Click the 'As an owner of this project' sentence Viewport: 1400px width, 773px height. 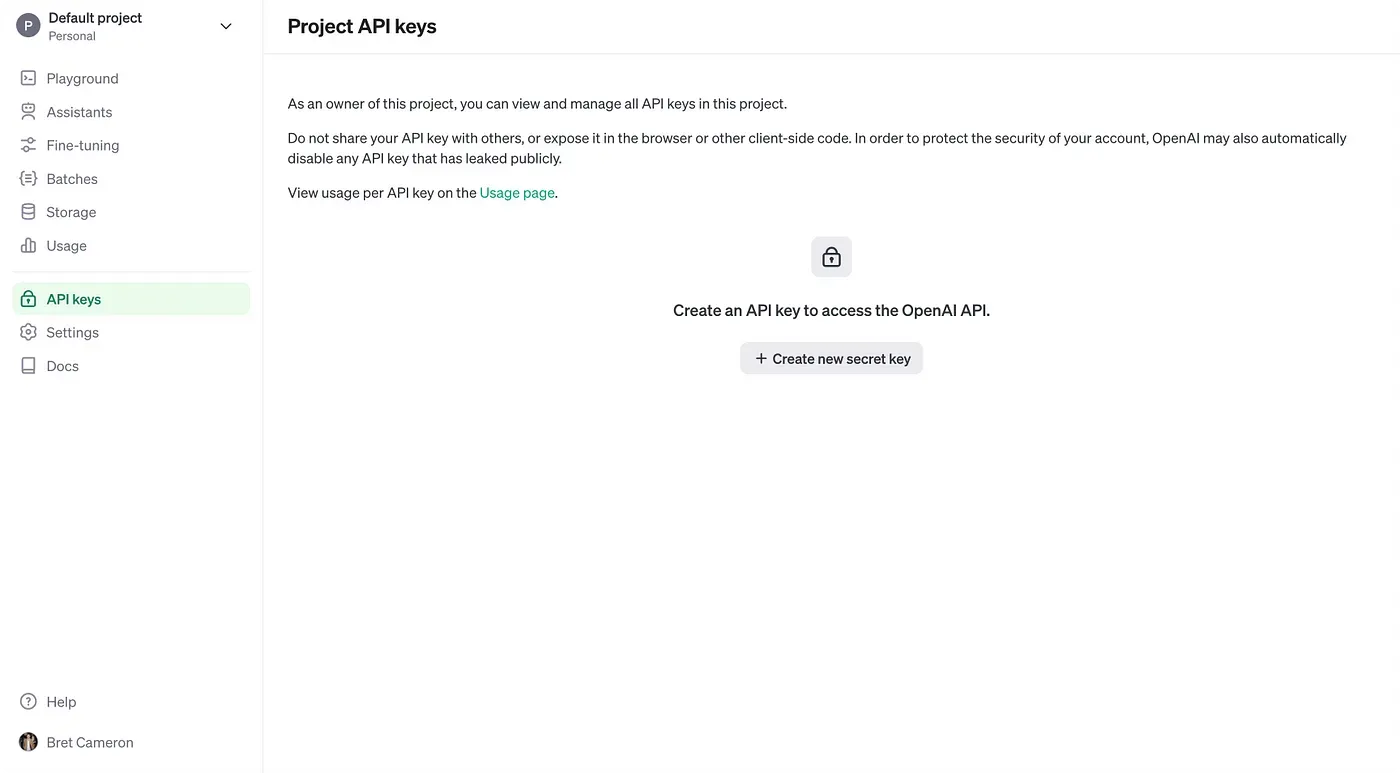tap(537, 104)
